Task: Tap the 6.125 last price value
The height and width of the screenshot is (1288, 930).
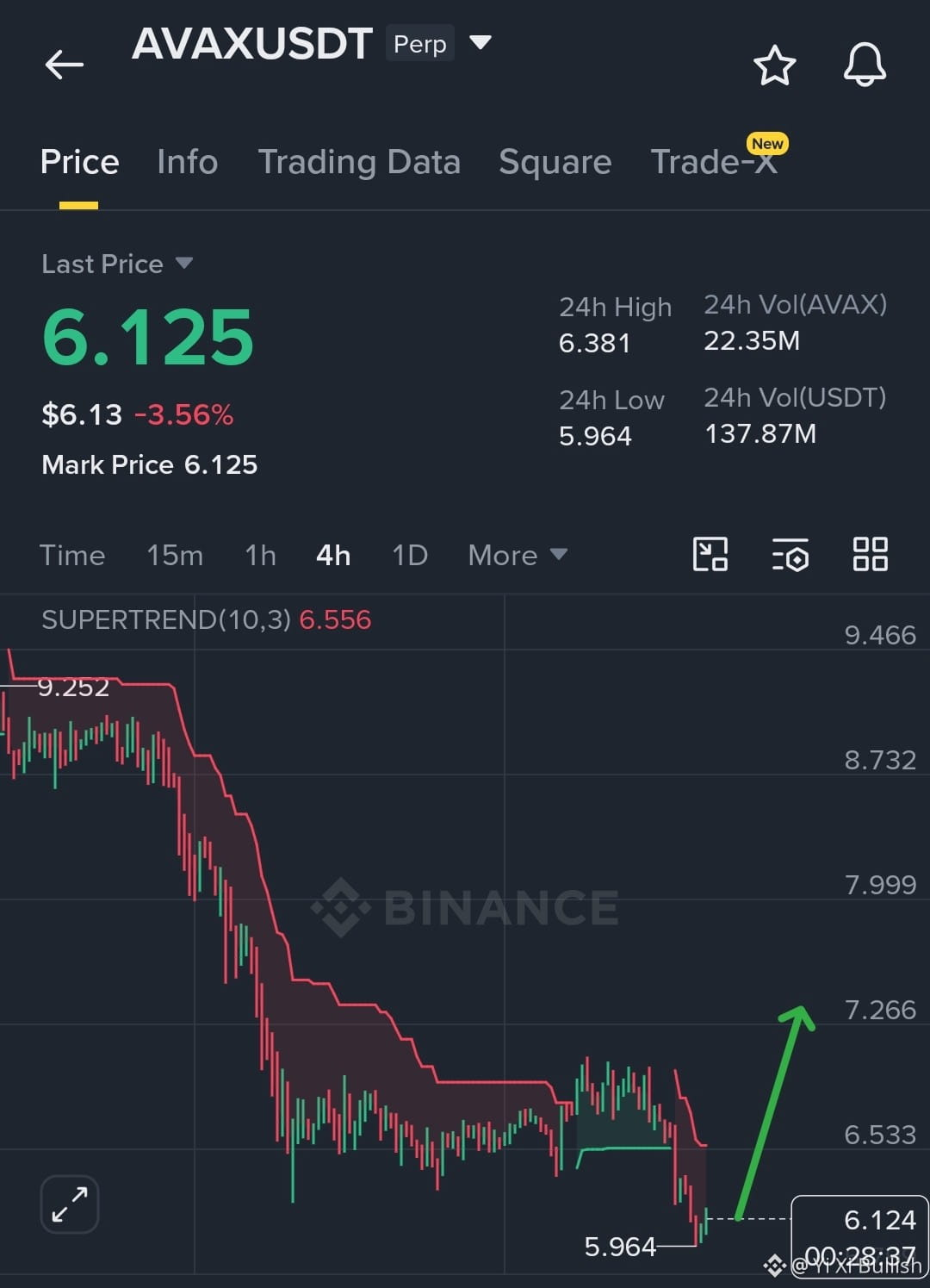Action: point(148,337)
